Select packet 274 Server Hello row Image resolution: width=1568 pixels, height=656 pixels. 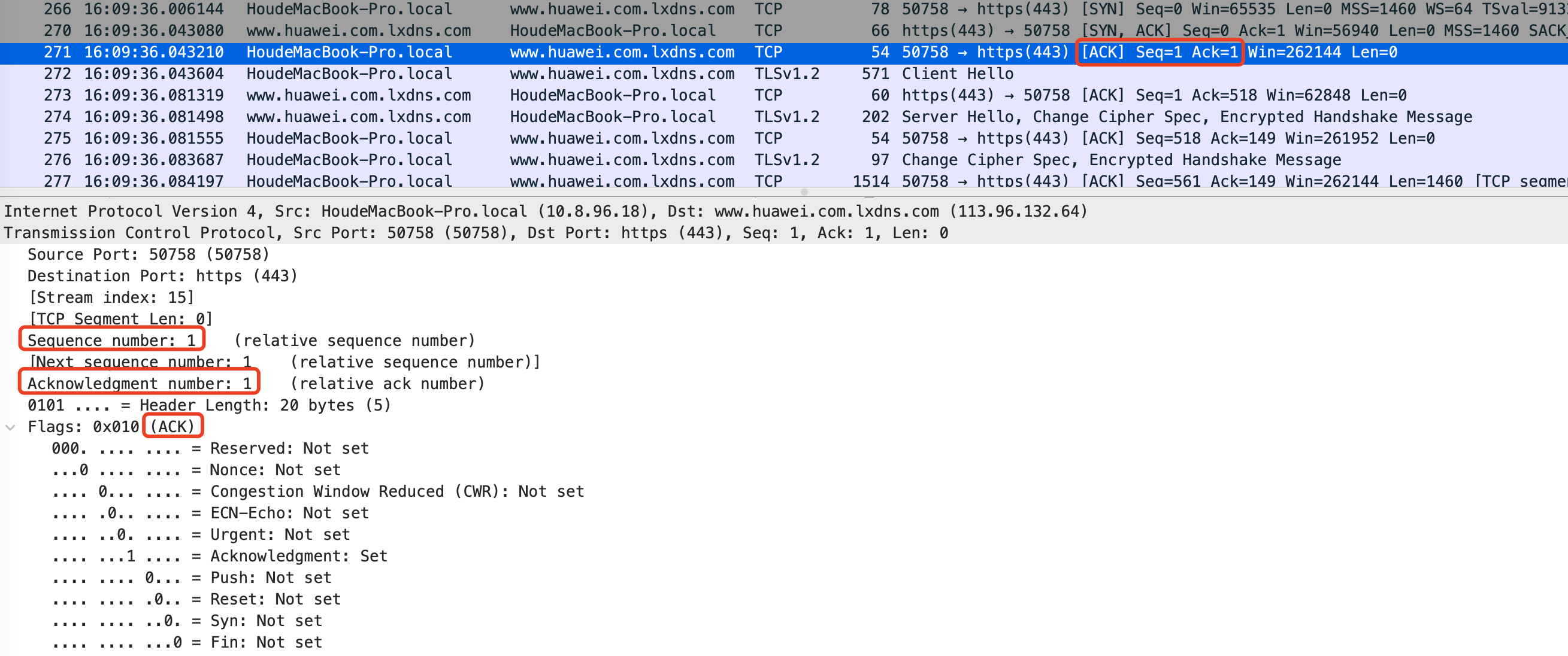tap(784, 117)
